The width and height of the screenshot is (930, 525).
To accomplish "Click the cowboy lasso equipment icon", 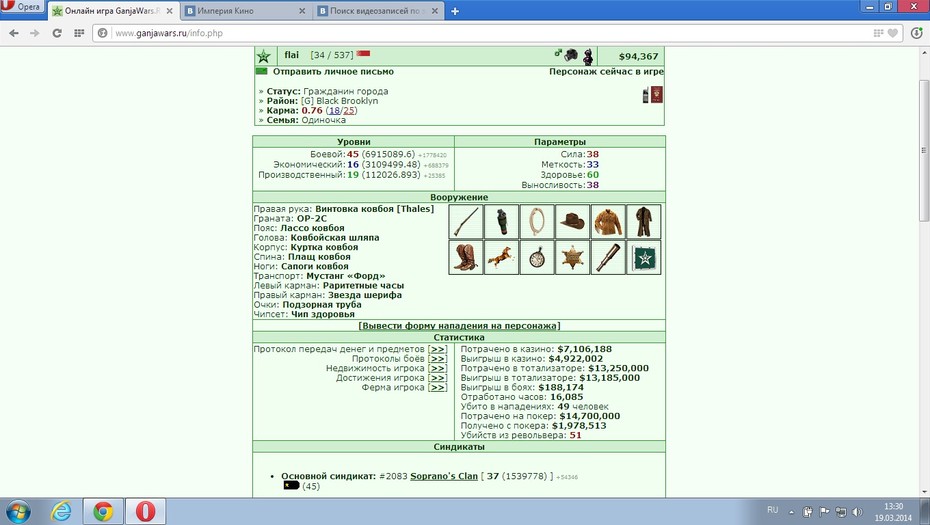I will pyautogui.click(x=537, y=221).
